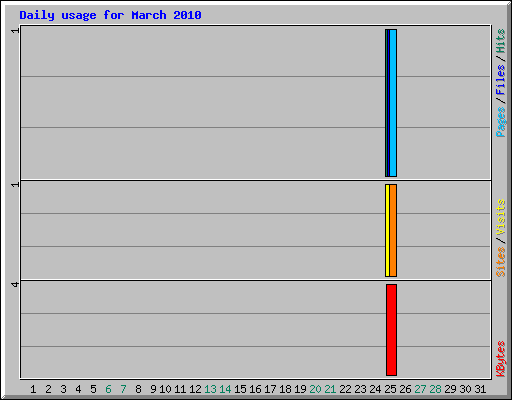512x400 pixels.
Task: Click day label '18' on the x-axis
Action: [285, 389]
